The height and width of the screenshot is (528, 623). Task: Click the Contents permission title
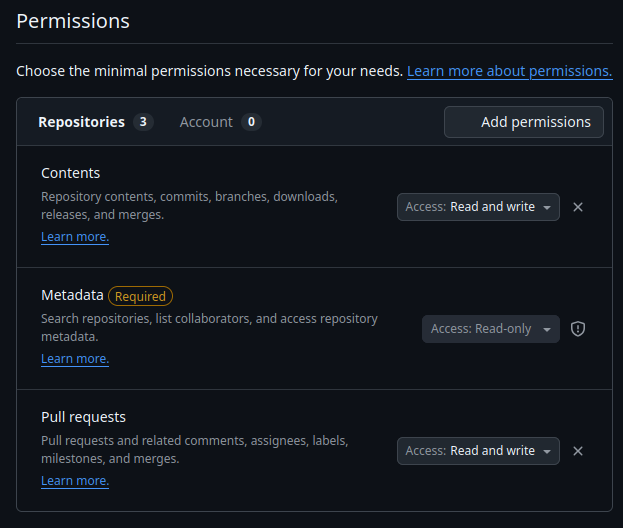(x=70, y=173)
